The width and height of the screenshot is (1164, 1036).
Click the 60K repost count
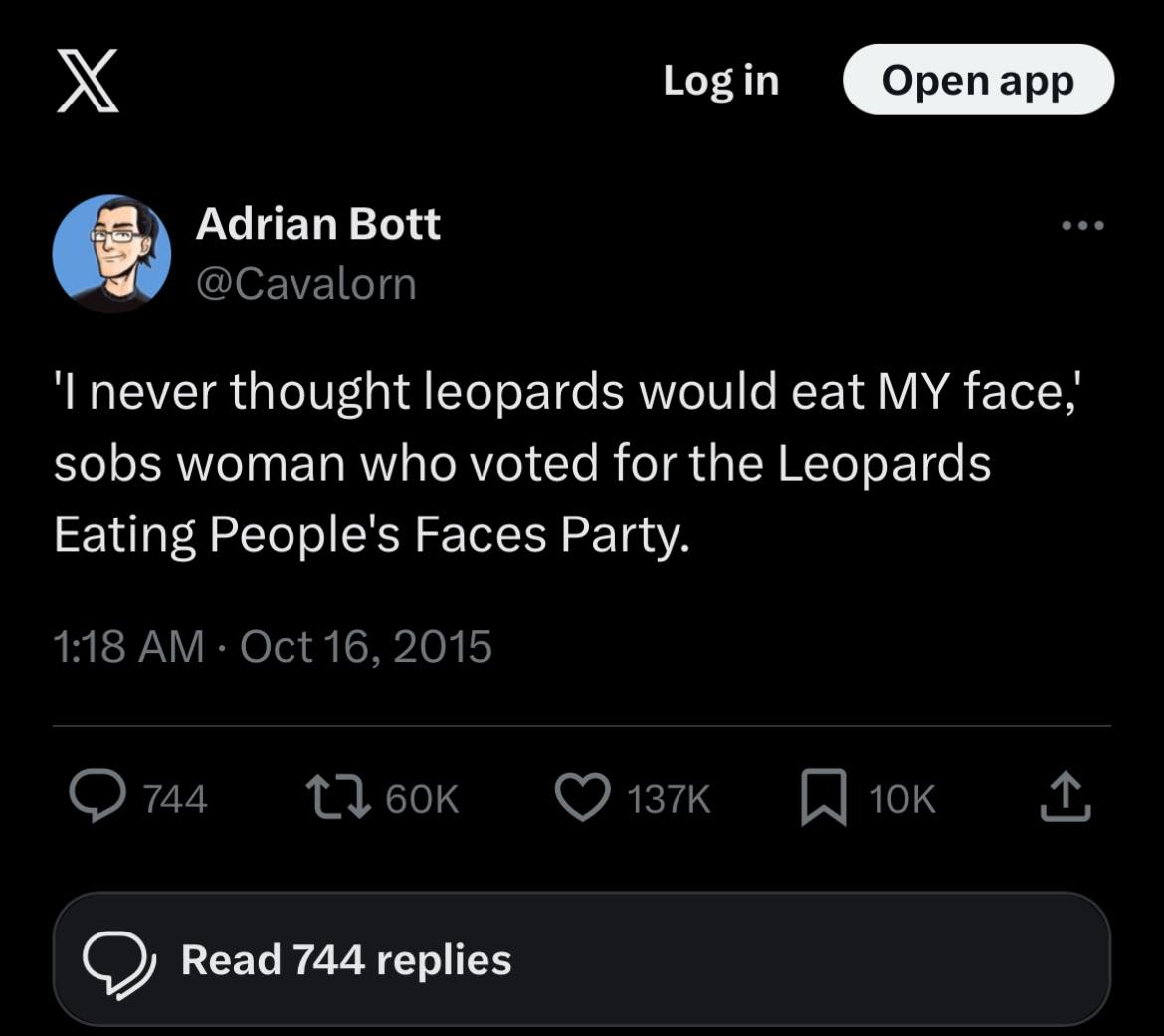422,799
